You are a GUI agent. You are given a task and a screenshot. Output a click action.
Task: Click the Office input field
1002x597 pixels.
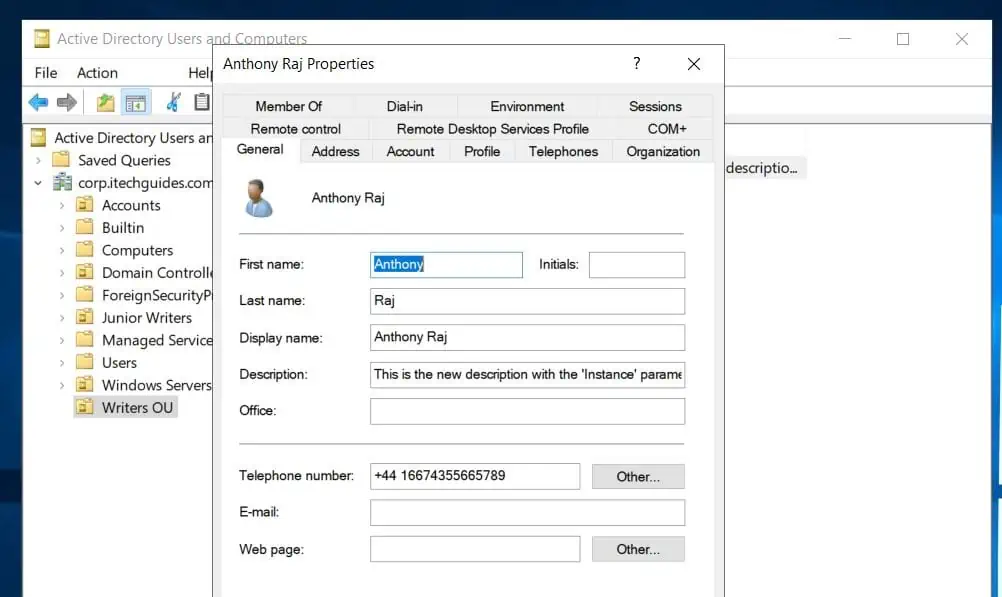click(527, 411)
